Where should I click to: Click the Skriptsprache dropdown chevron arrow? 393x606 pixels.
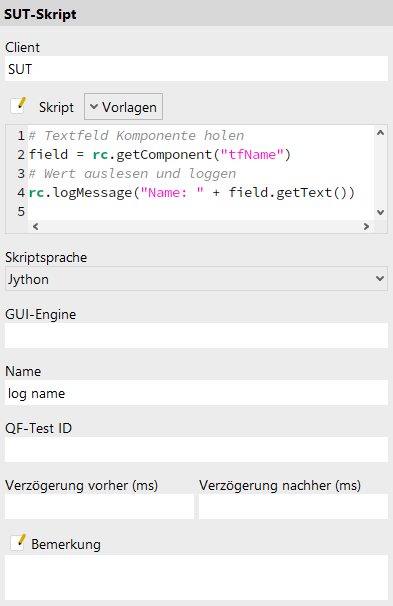[380, 279]
